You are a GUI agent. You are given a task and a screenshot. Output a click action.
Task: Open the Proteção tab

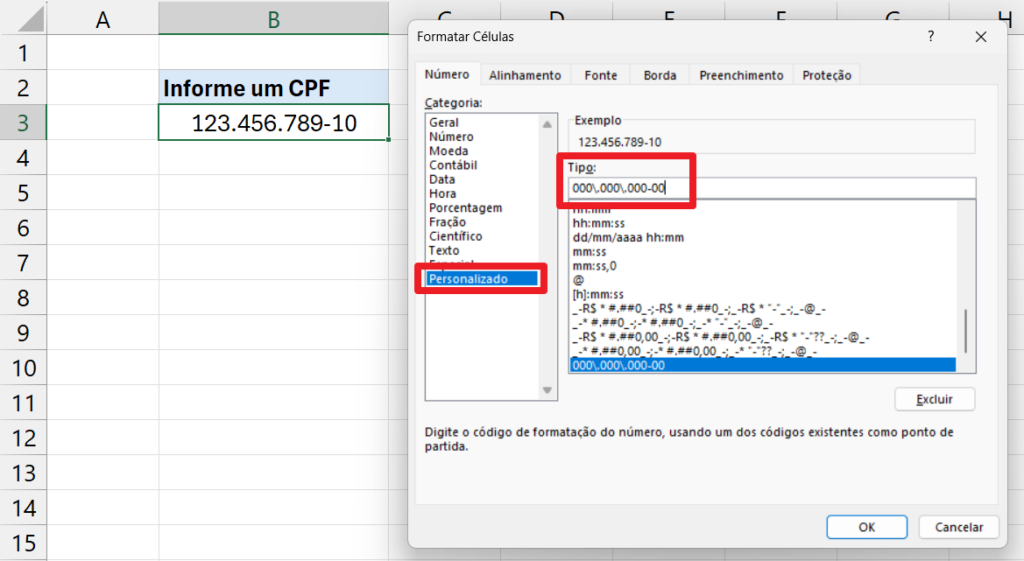(x=827, y=75)
